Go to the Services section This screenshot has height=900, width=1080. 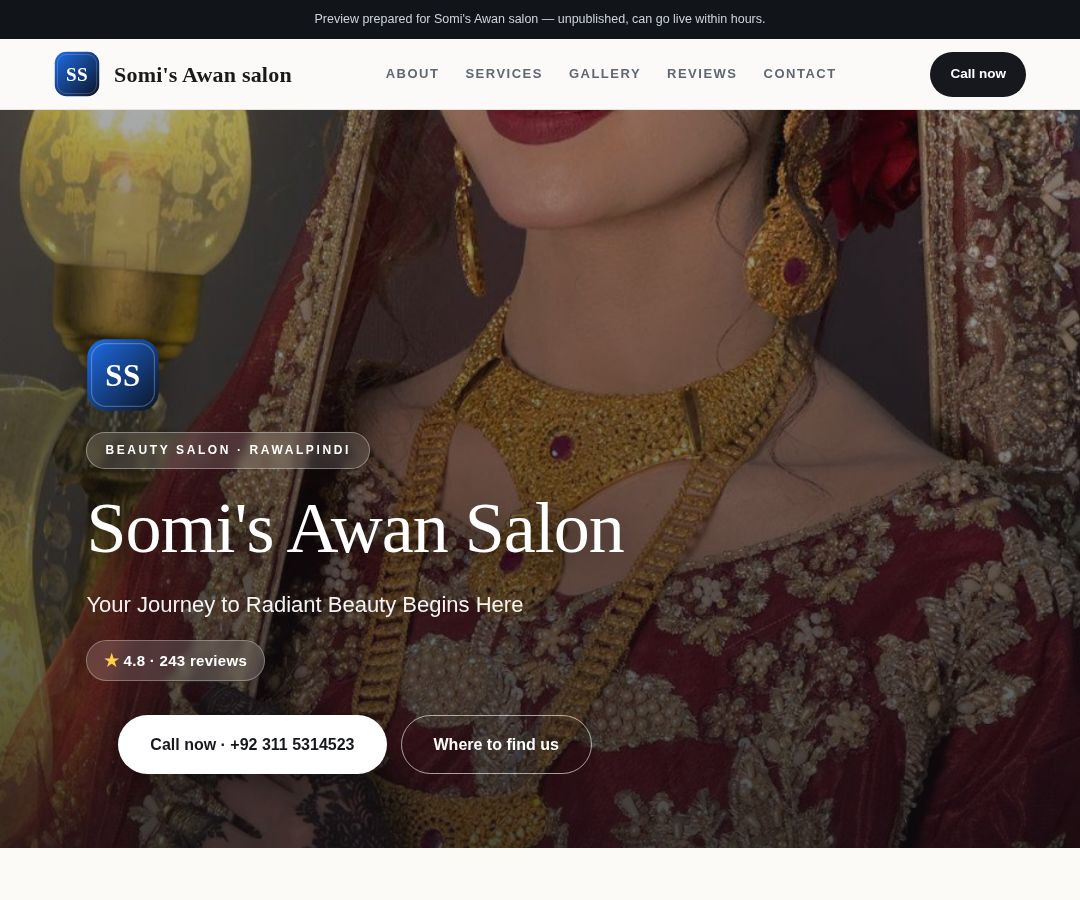tap(503, 74)
